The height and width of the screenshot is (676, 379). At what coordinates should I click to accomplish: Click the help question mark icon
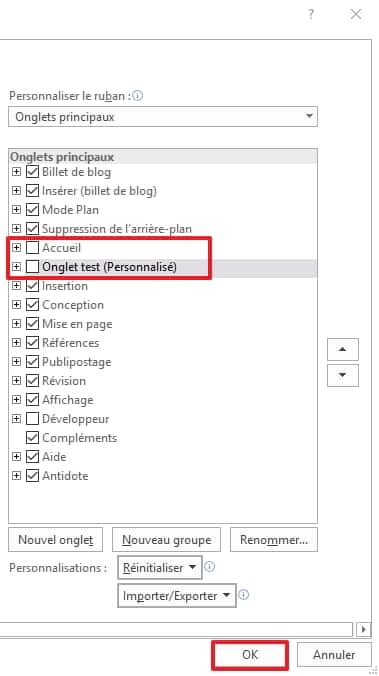click(x=310, y=14)
